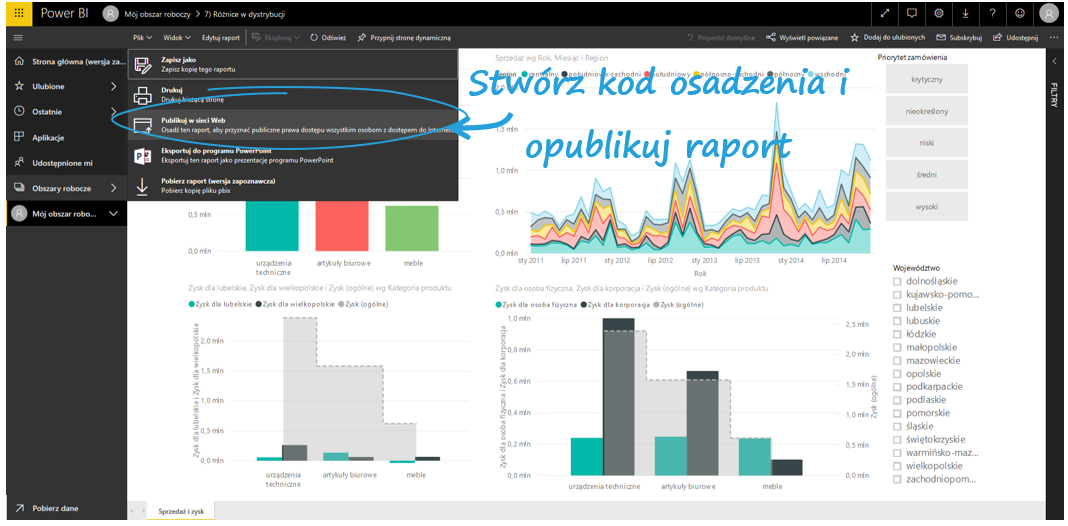Click the download arrow icon in header
The width and height of the screenshot is (1068, 526).
click(964, 14)
